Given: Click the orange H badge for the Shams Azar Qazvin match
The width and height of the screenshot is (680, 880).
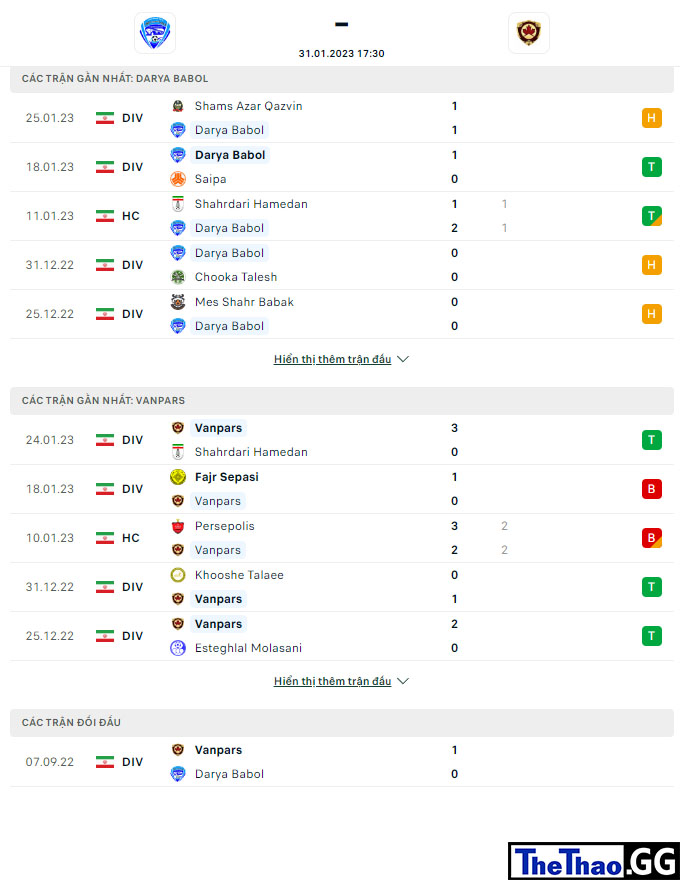Looking at the screenshot, I should (651, 118).
